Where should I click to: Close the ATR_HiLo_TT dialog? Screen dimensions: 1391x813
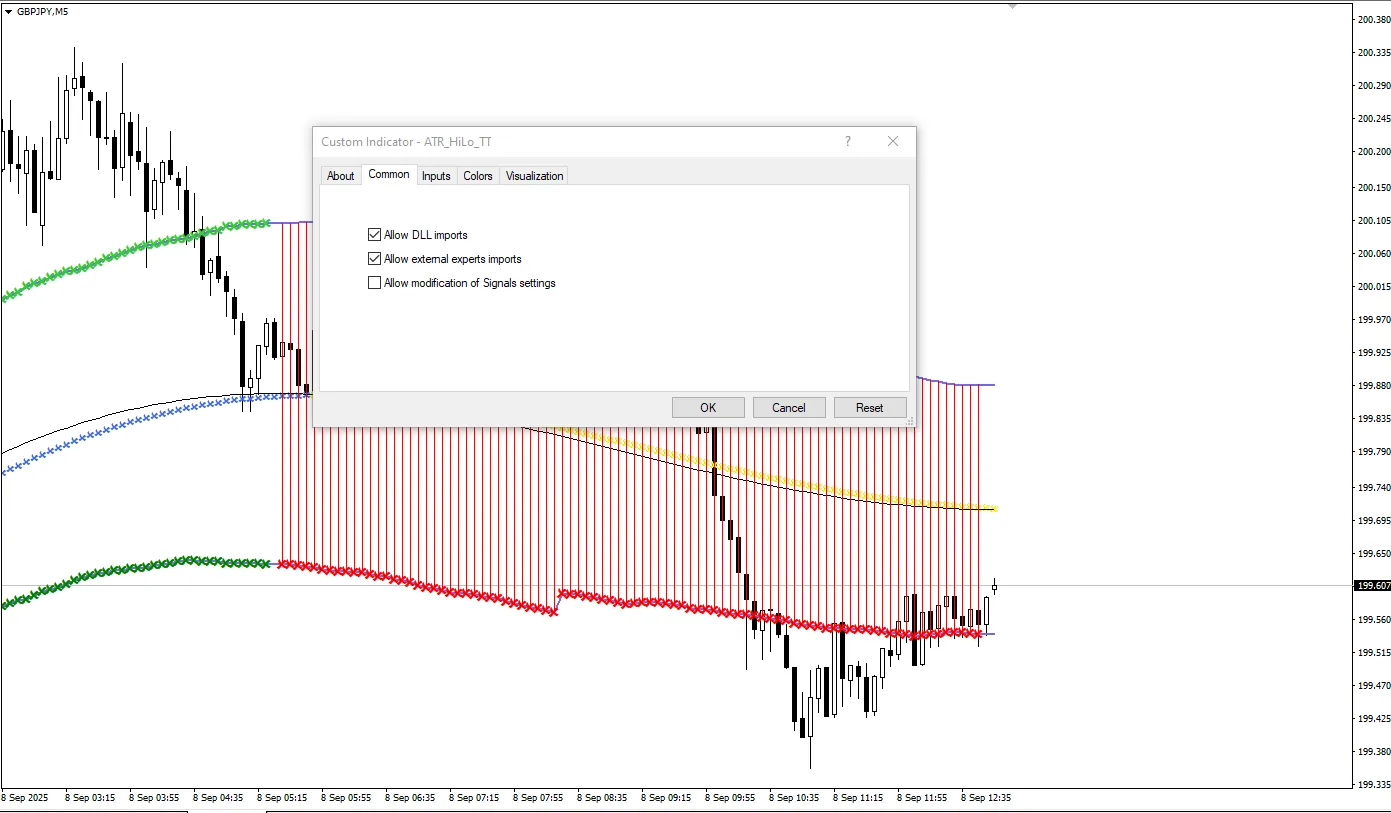point(893,141)
